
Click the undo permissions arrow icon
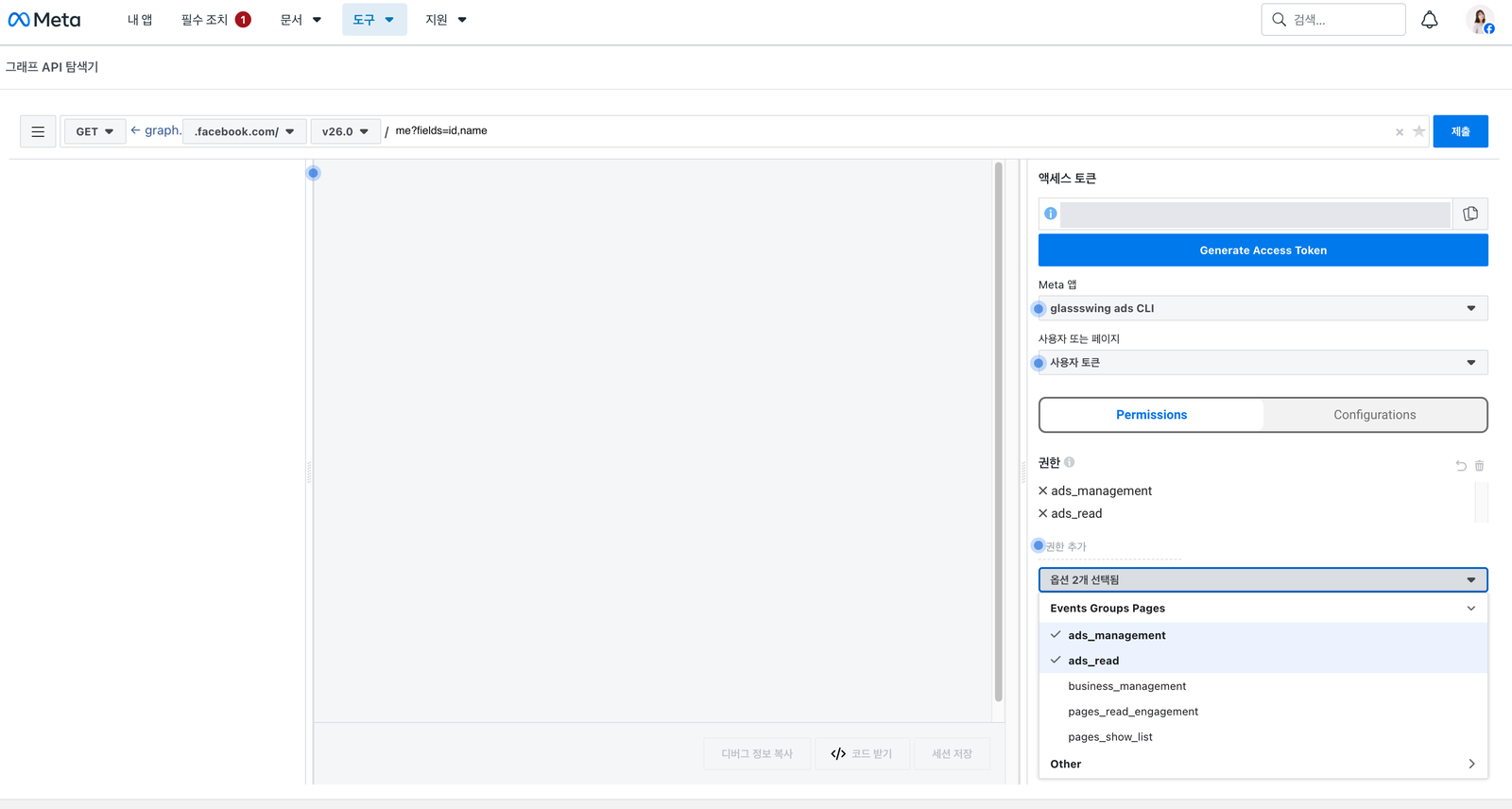point(1461,466)
